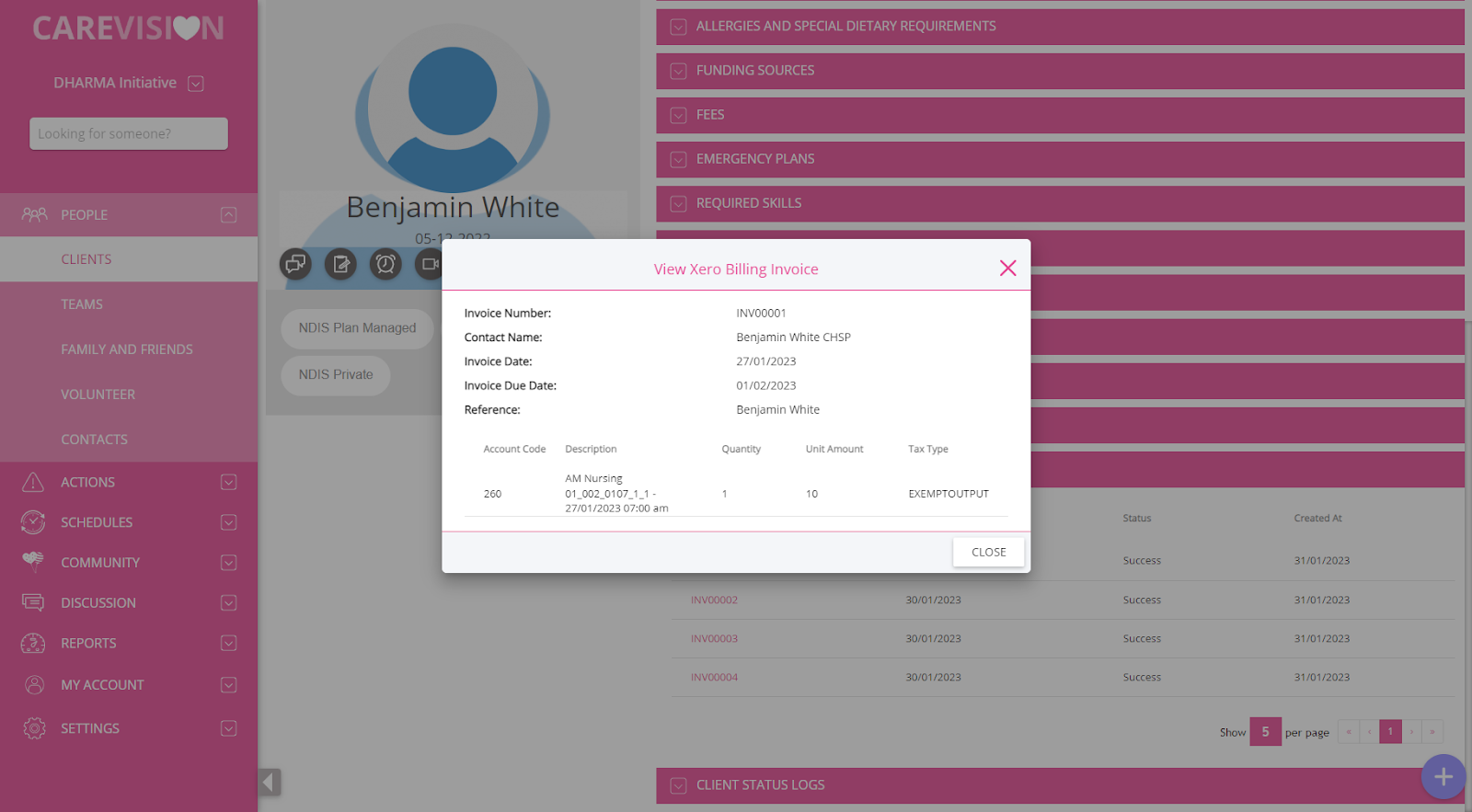
Task: Select VOLUNTEER in the sidebar
Action: pos(129,395)
